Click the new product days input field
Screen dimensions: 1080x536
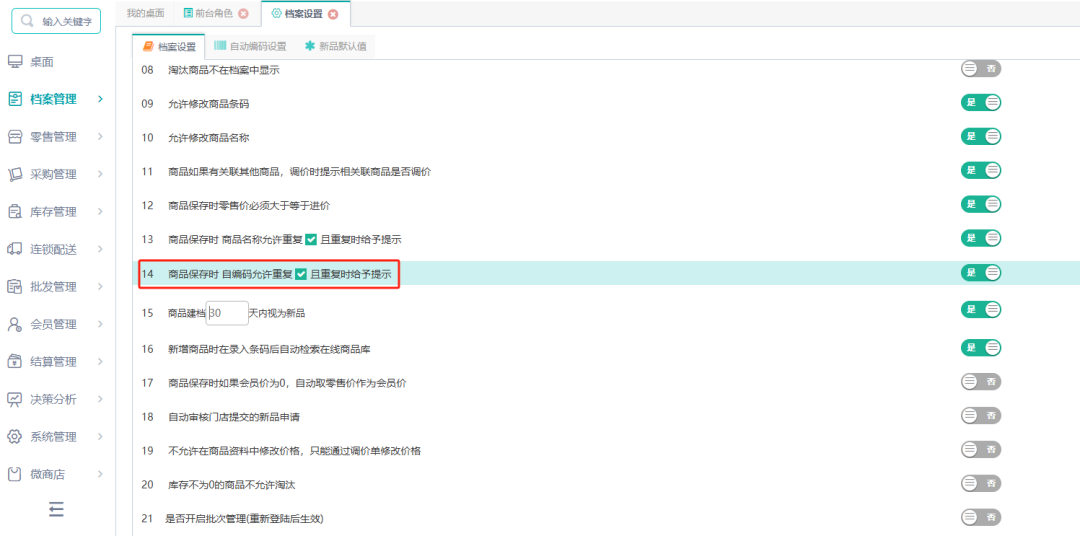point(227,313)
